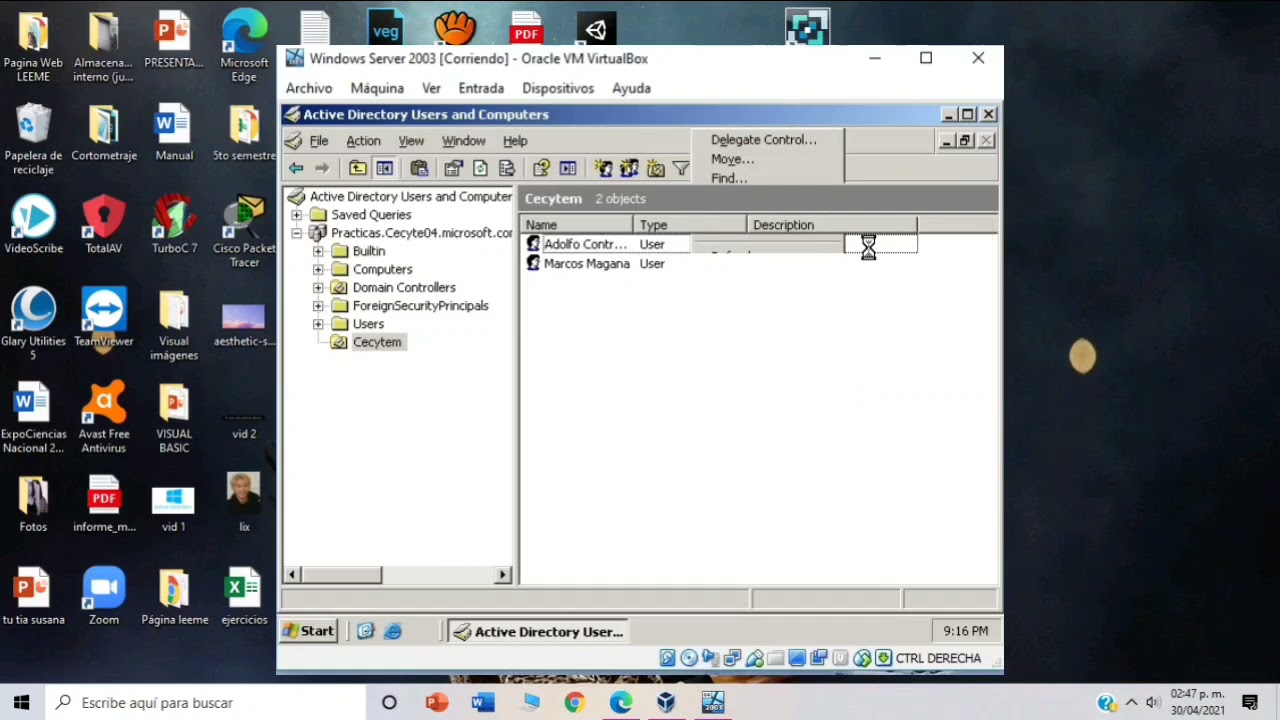1280x720 pixels.
Task: Sort by the Type column header
Action: click(x=690, y=225)
